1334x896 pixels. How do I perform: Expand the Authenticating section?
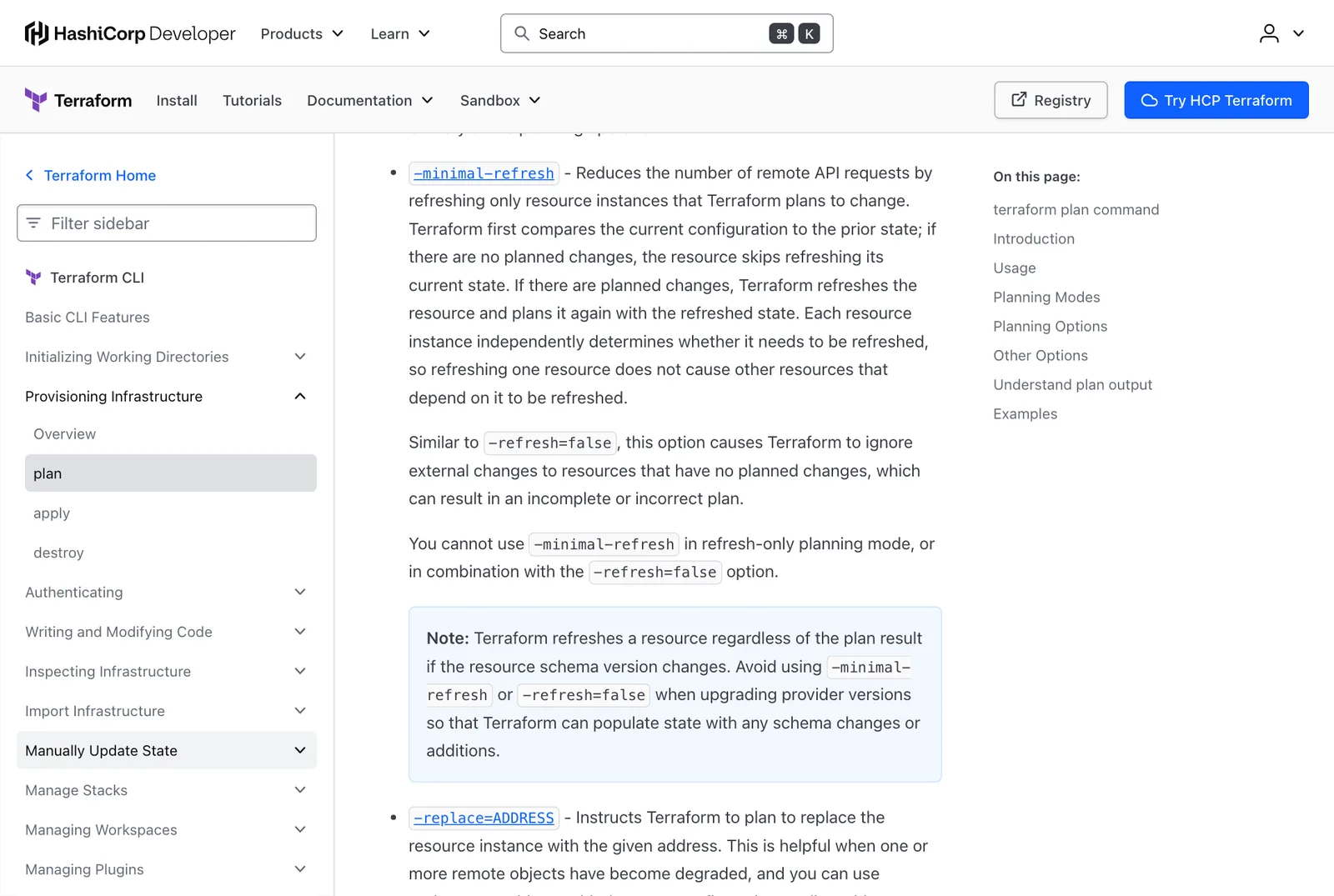(167, 593)
